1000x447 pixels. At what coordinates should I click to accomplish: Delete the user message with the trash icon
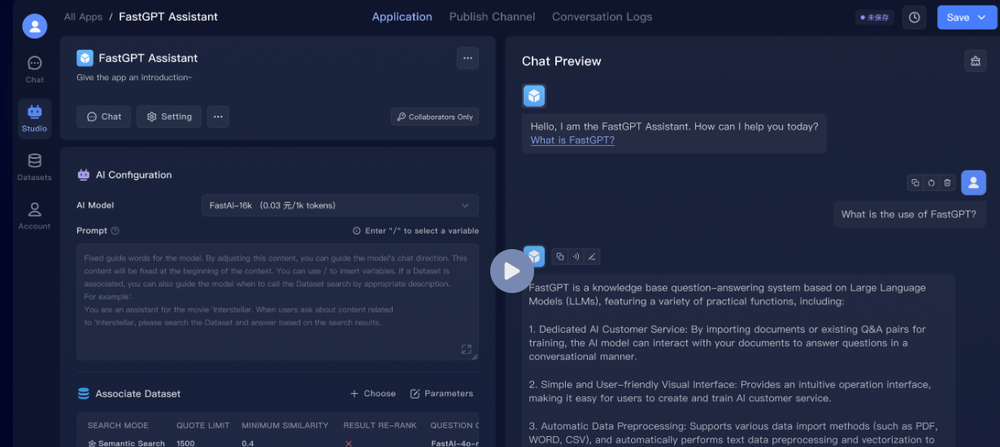point(947,183)
